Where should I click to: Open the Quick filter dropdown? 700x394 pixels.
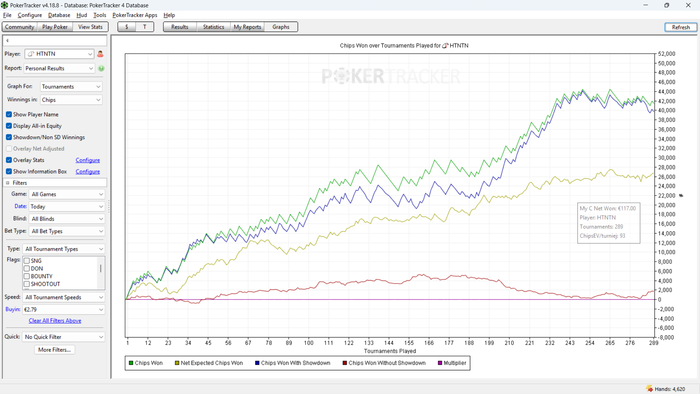(x=64, y=337)
